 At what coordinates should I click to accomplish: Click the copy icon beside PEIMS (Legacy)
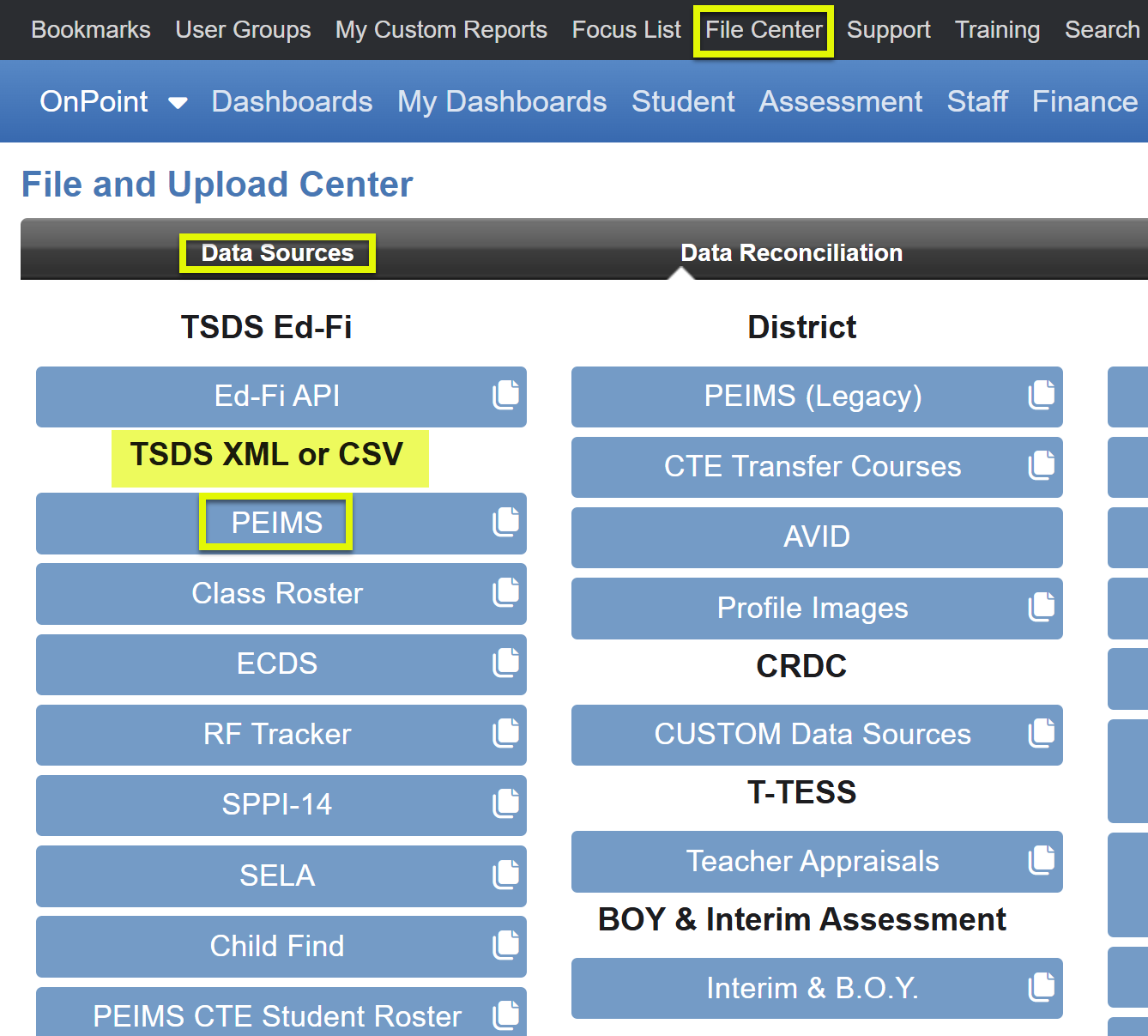click(1042, 396)
